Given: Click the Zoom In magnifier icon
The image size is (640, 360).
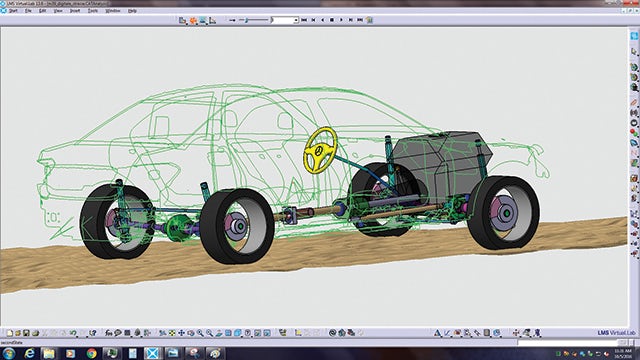Looking at the screenshot, I should click(200, 333).
